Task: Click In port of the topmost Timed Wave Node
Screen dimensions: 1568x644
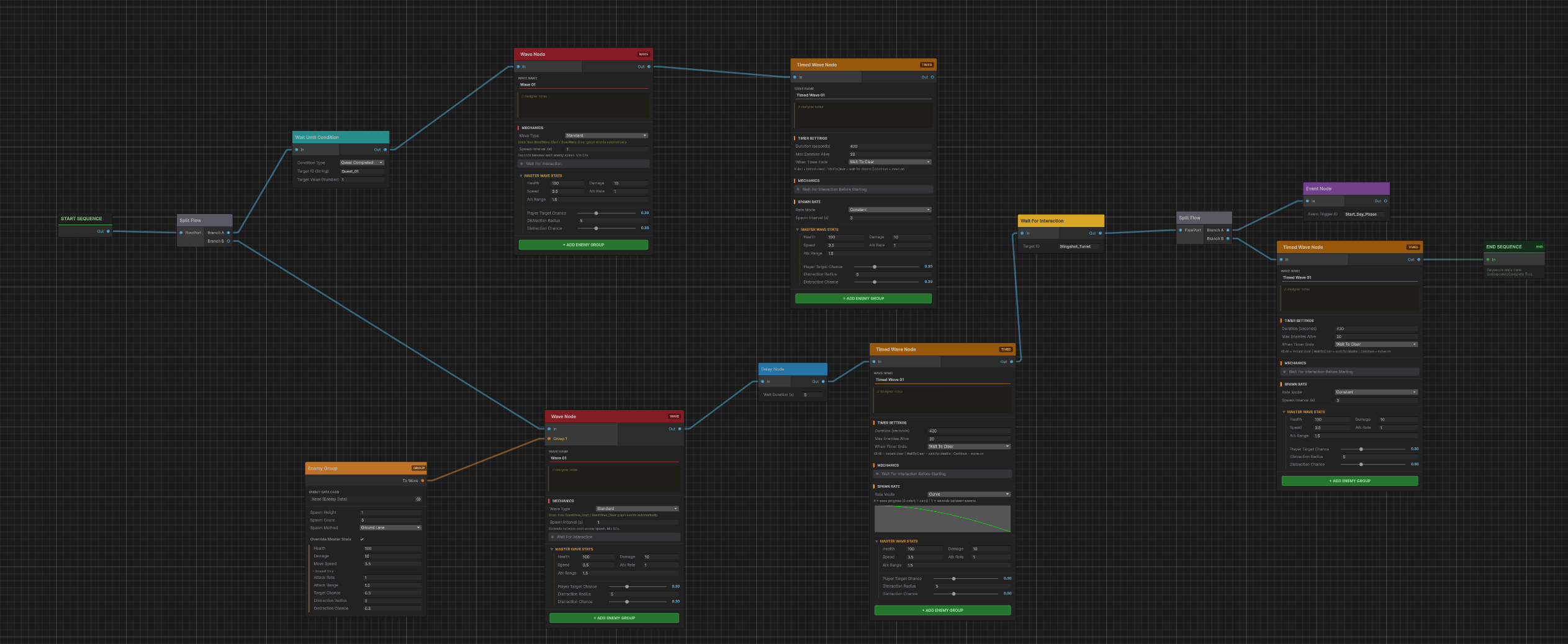Action: 795,77
